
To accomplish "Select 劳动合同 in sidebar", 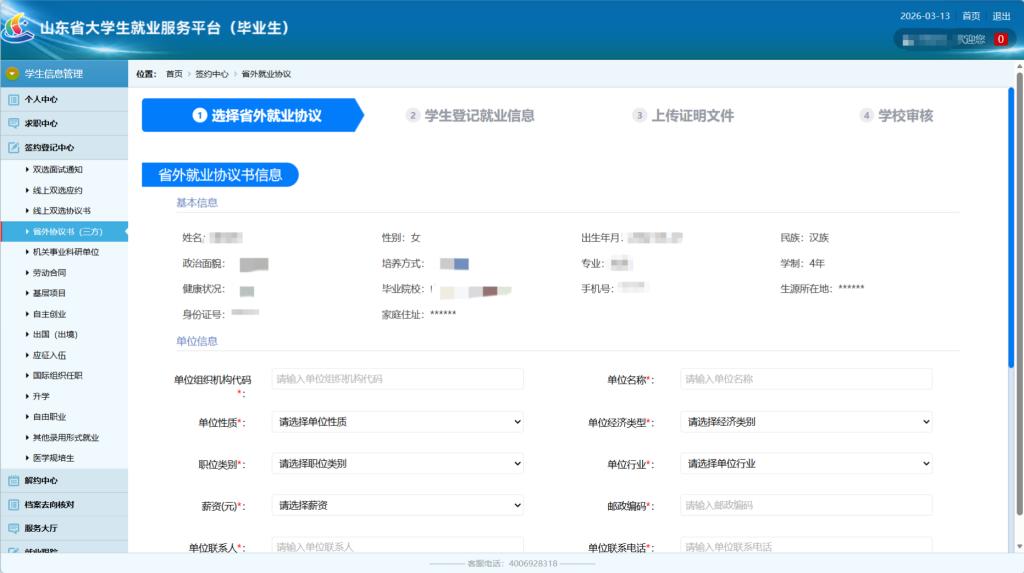I will [x=49, y=273].
